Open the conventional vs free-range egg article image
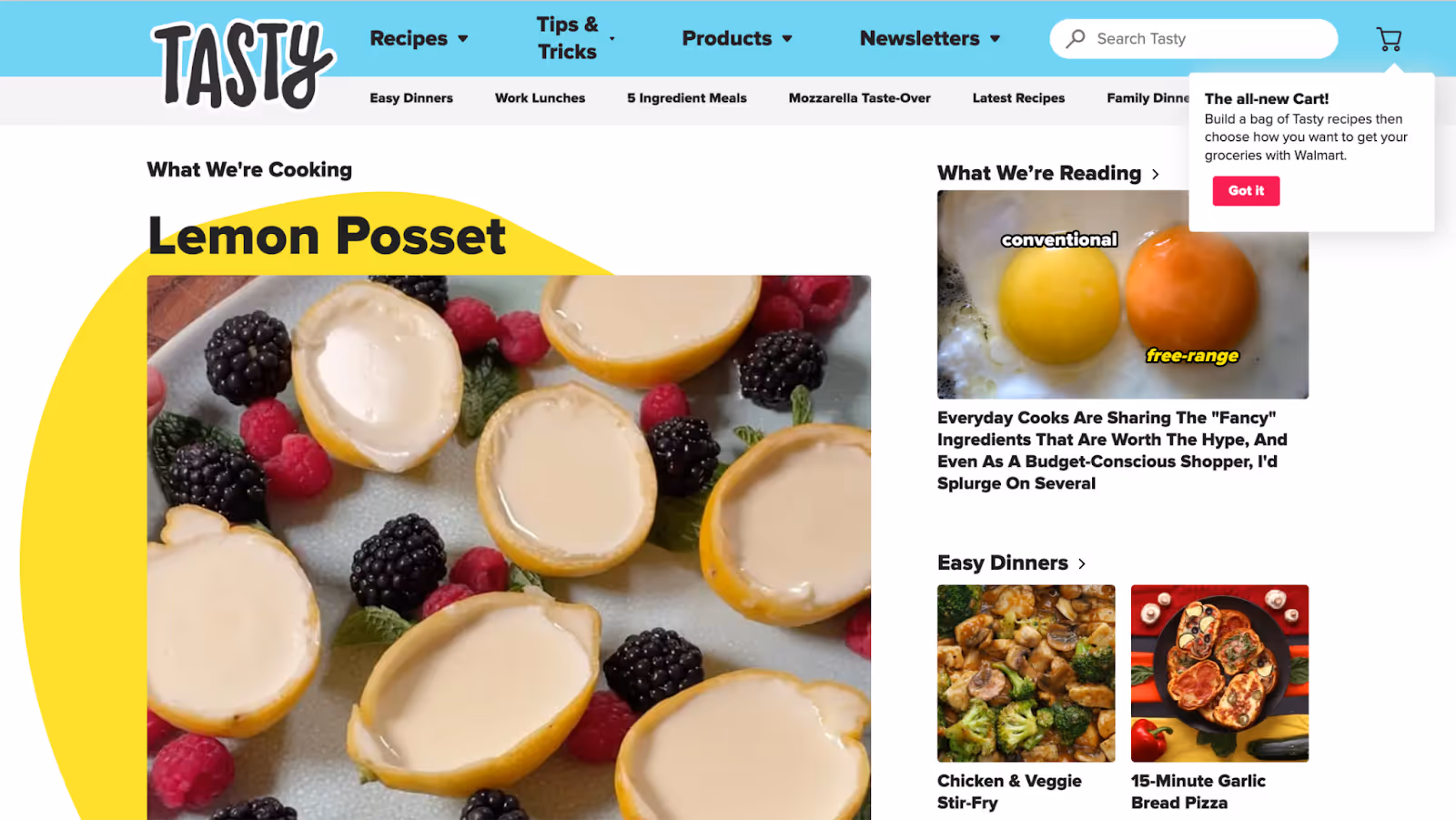 1123,295
